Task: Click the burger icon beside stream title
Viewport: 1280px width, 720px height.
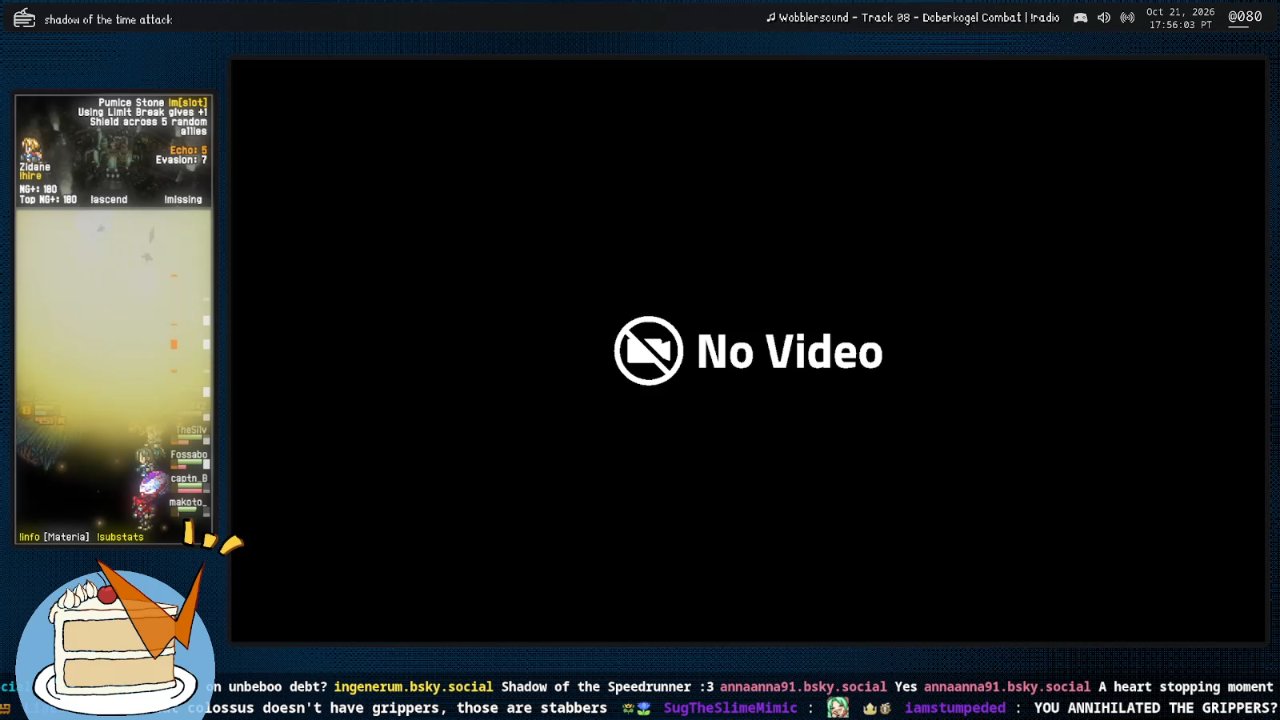Action: [x=24, y=19]
